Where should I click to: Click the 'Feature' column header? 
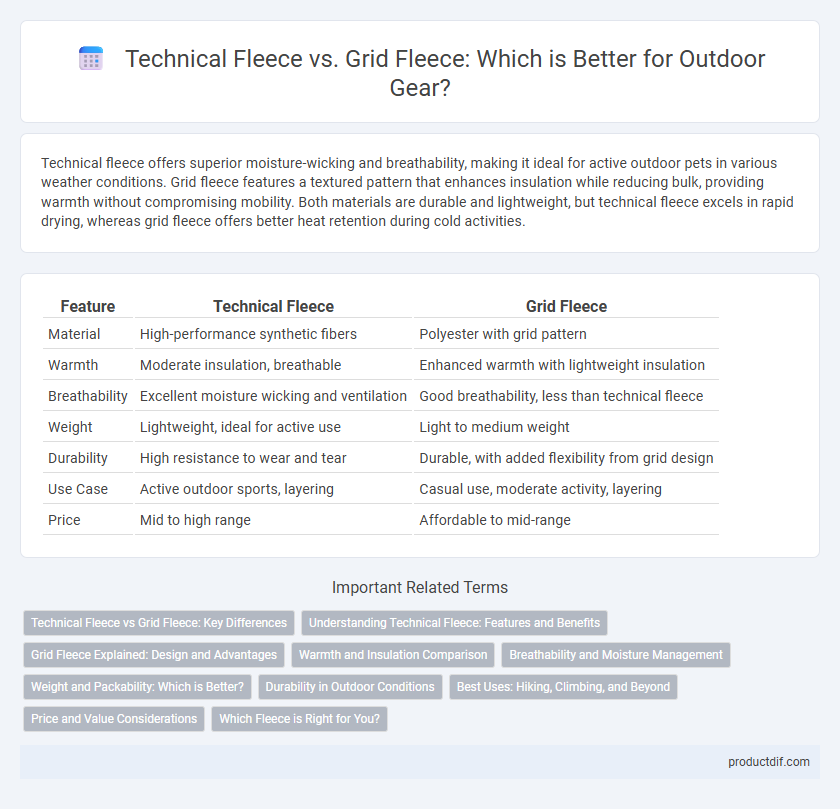pyautogui.click(x=87, y=306)
